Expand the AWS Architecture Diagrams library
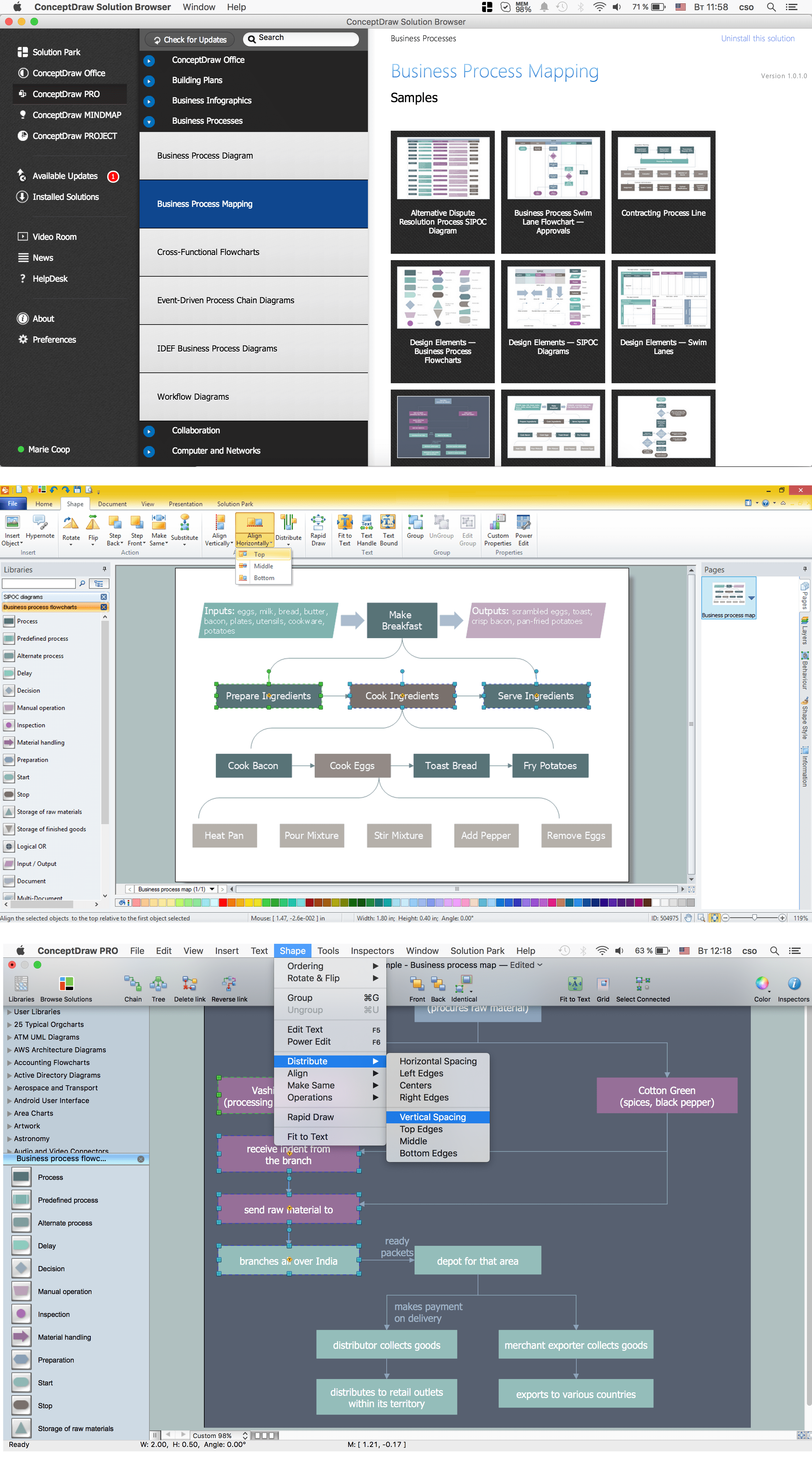Viewport: 812px width, 1472px height. 10,1050
